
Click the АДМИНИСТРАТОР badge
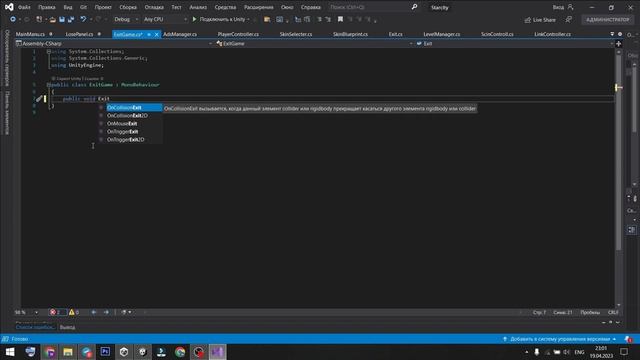[x=607, y=20]
